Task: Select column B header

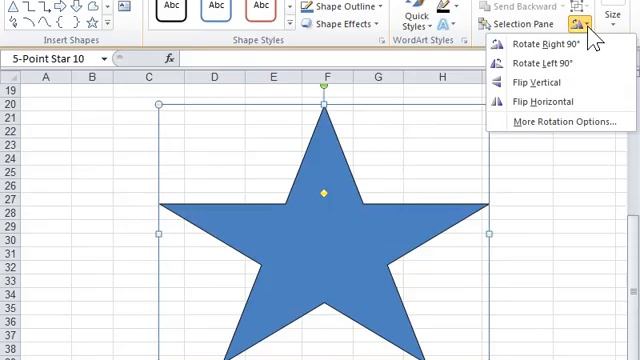Action: click(x=92, y=77)
